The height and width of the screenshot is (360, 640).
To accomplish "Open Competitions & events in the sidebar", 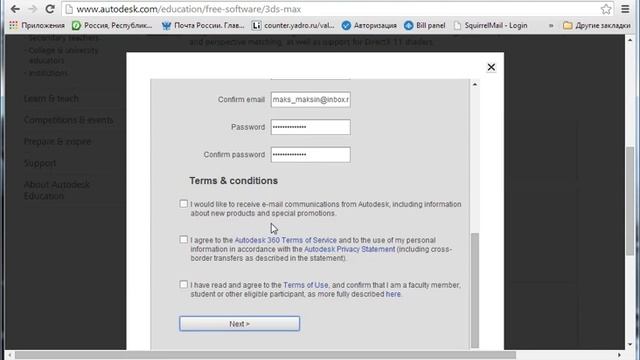I will click(69, 120).
